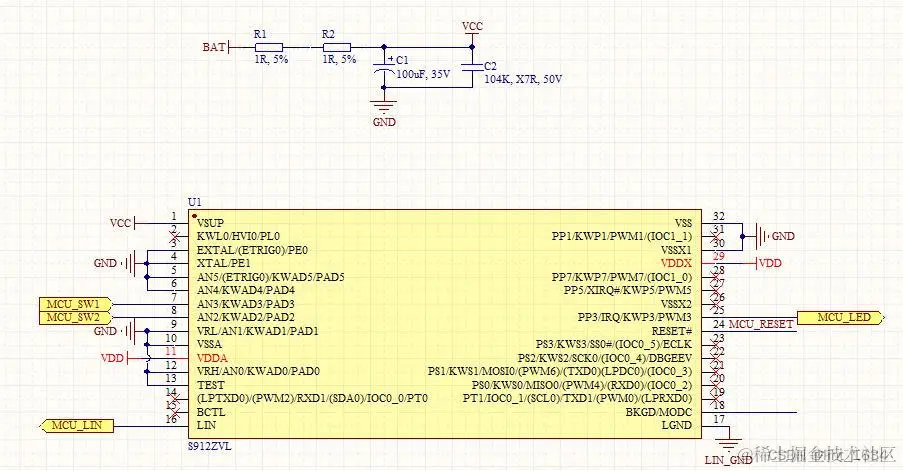Click the red VDDX pin name
This screenshot has width=903, height=471.
(x=676, y=263)
